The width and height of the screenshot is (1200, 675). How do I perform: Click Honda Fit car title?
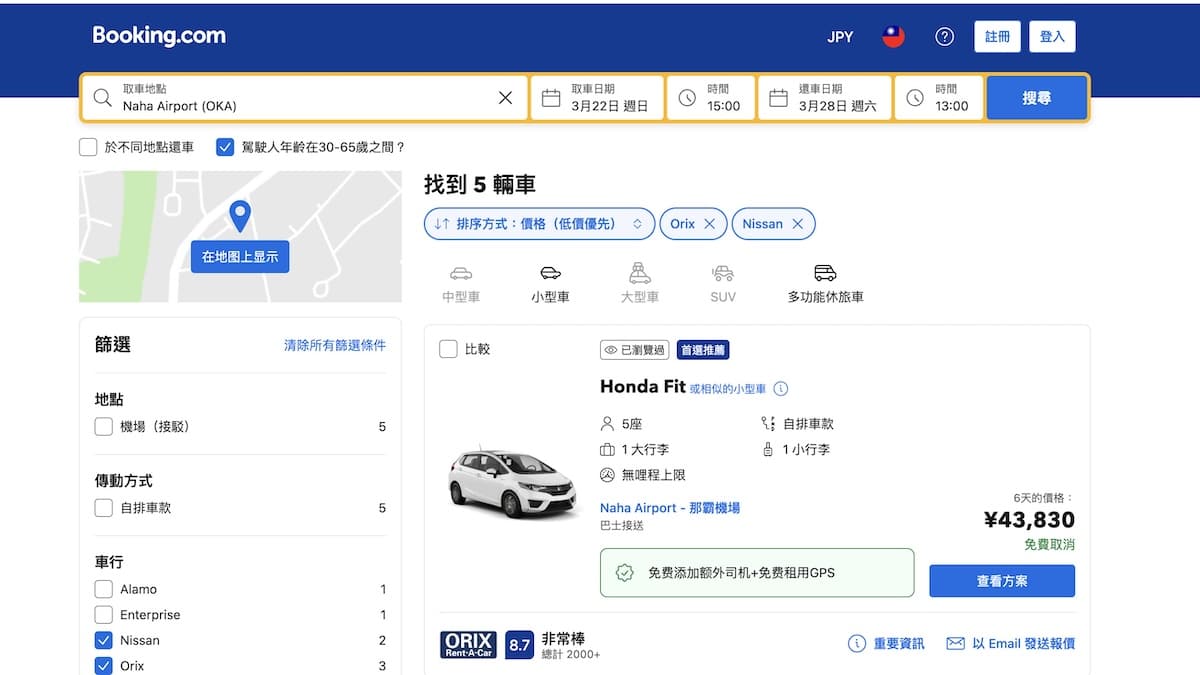pos(642,386)
